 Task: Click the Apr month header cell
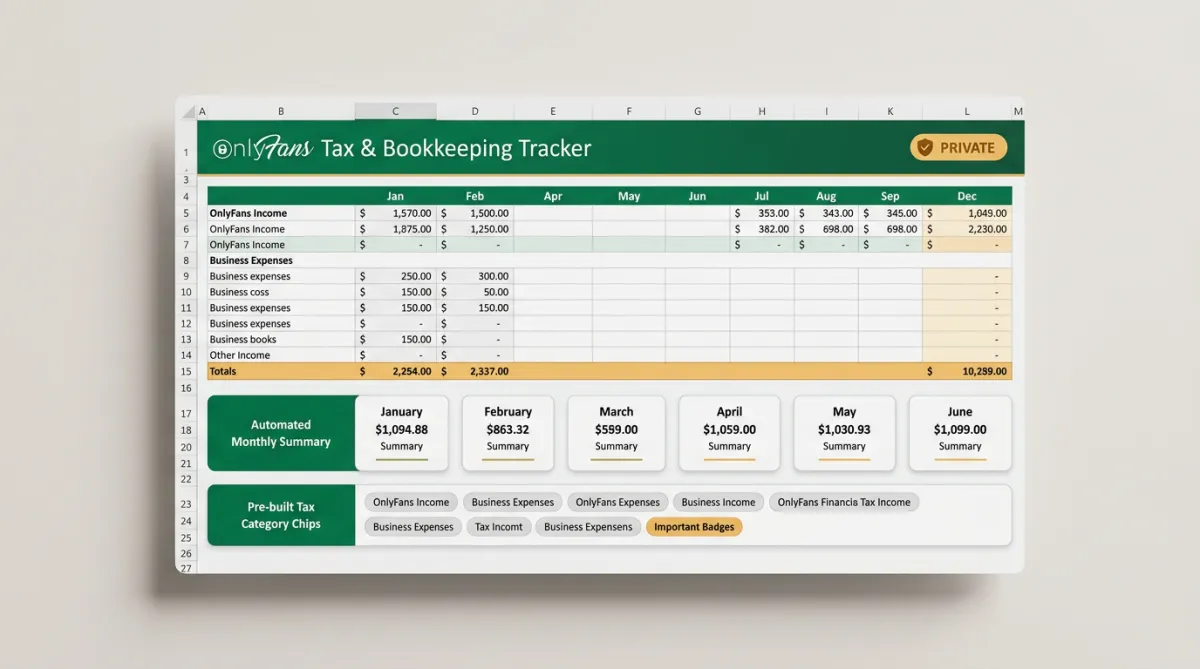552,196
